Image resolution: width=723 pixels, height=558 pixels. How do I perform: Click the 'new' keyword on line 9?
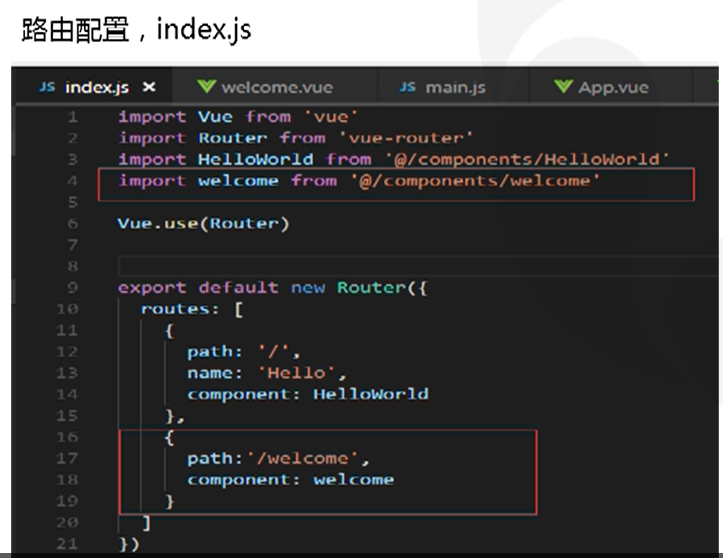[x=308, y=288]
